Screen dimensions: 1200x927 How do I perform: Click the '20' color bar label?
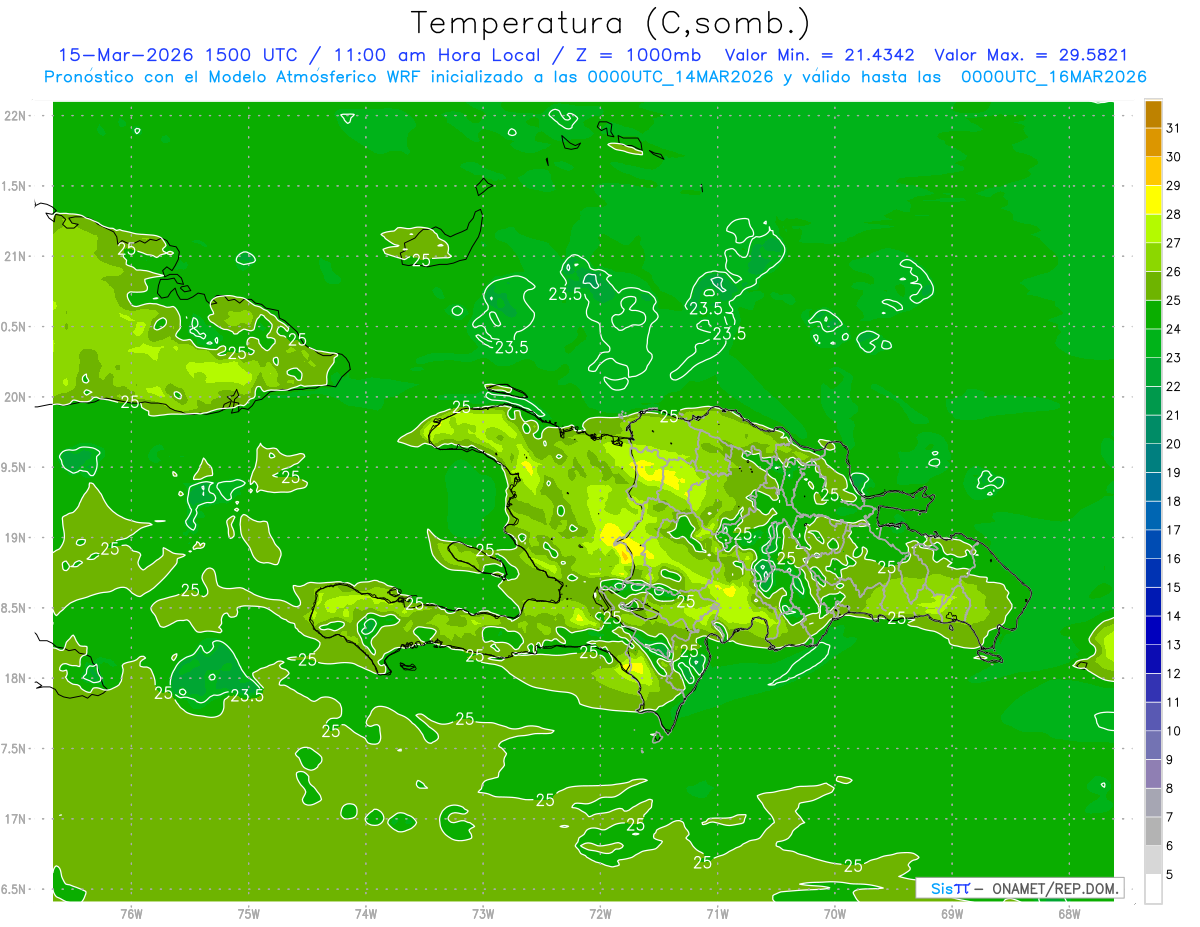[x=1174, y=444]
